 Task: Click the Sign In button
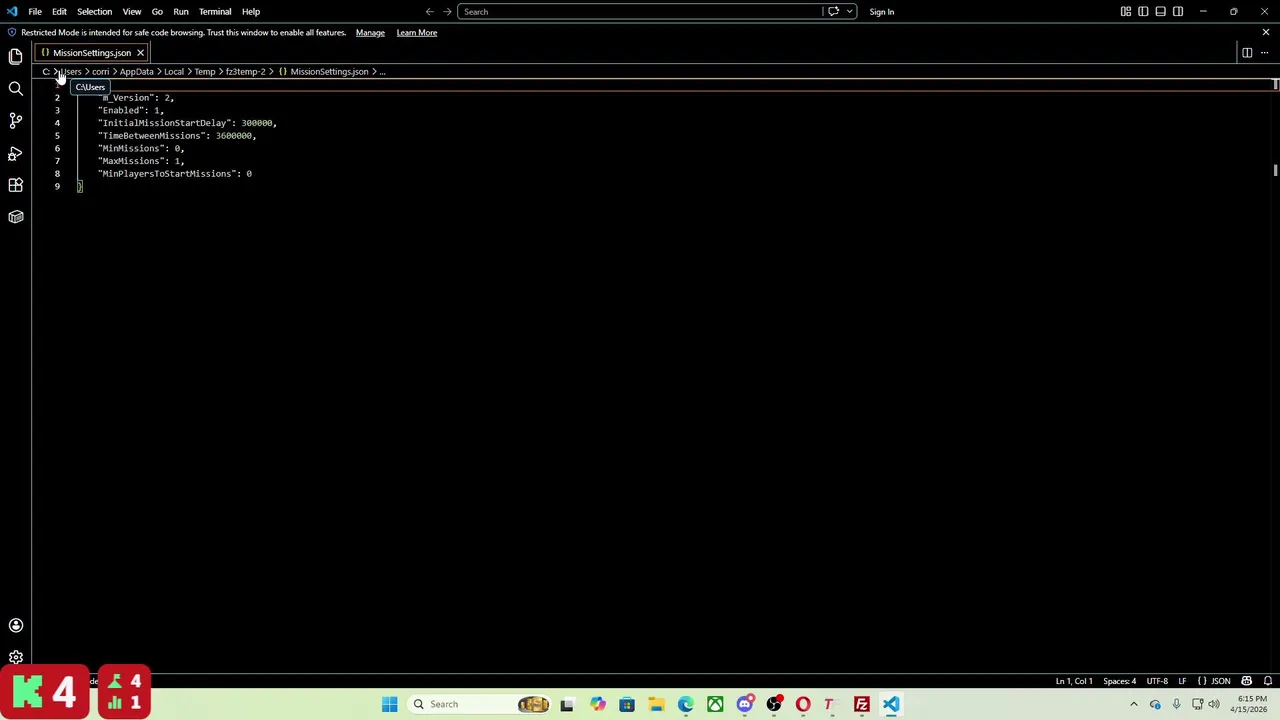pos(882,11)
